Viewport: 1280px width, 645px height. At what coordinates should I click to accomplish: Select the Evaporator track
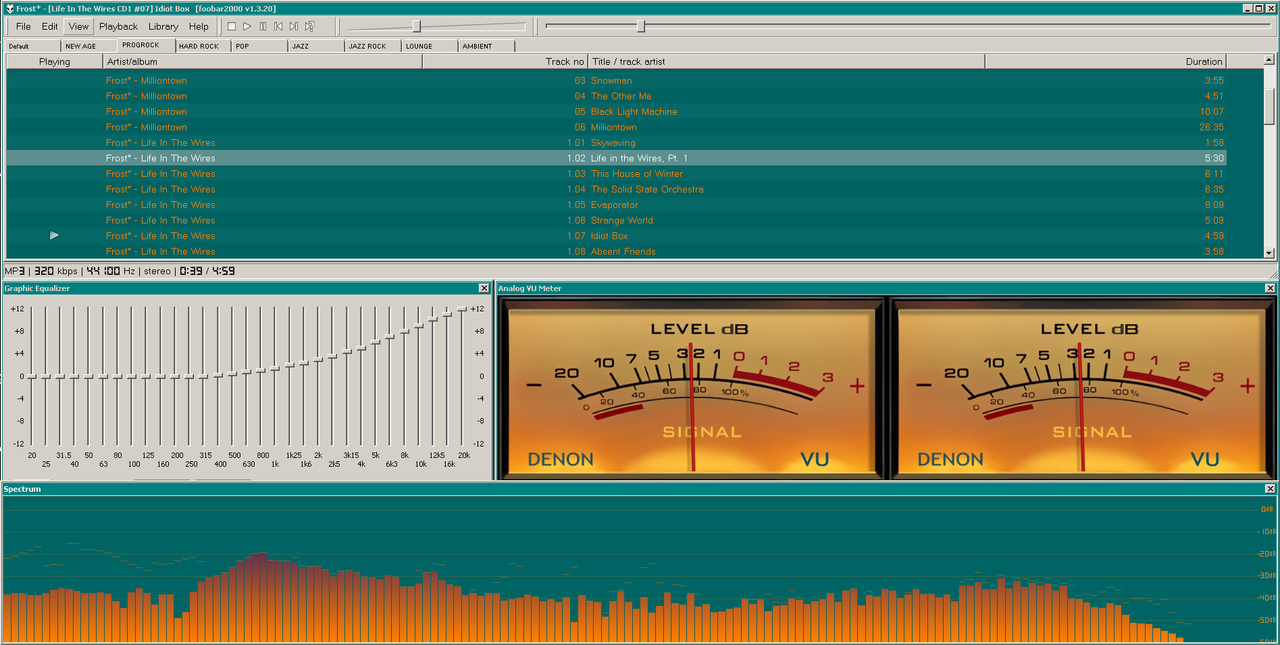[x=616, y=205]
